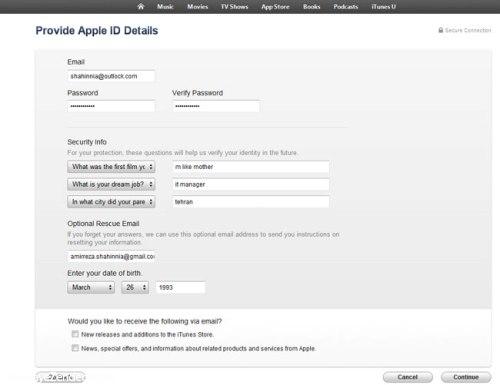Open the Podcasts tab

pos(346,7)
